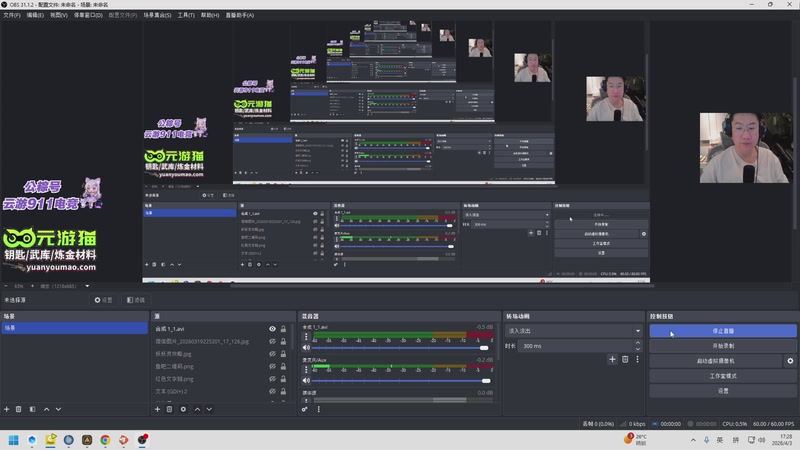Mute the 1_1.avi audio channel speaker icon
The width and height of the screenshot is (800, 450).
[306, 348]
